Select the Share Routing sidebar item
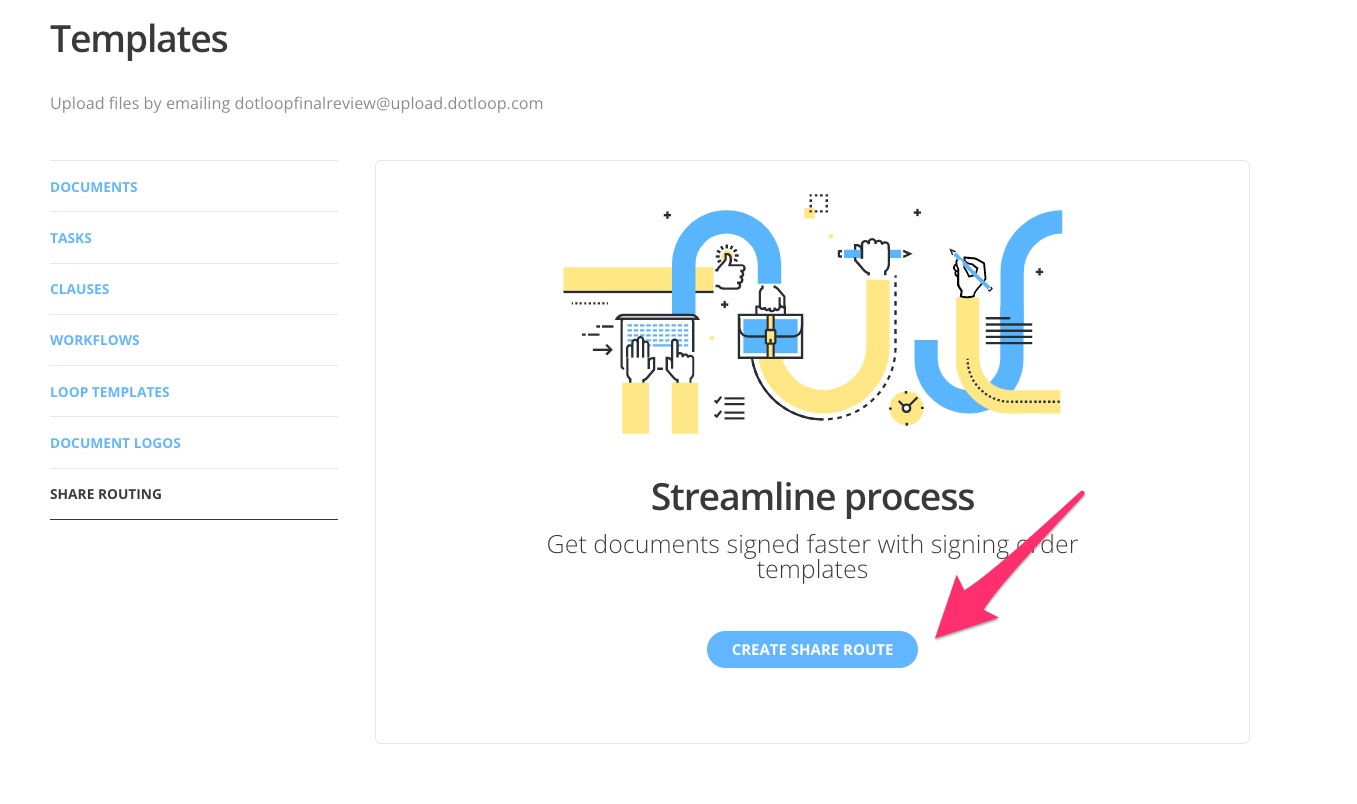This screenshot has height=804, width=1357. (106, 494)
